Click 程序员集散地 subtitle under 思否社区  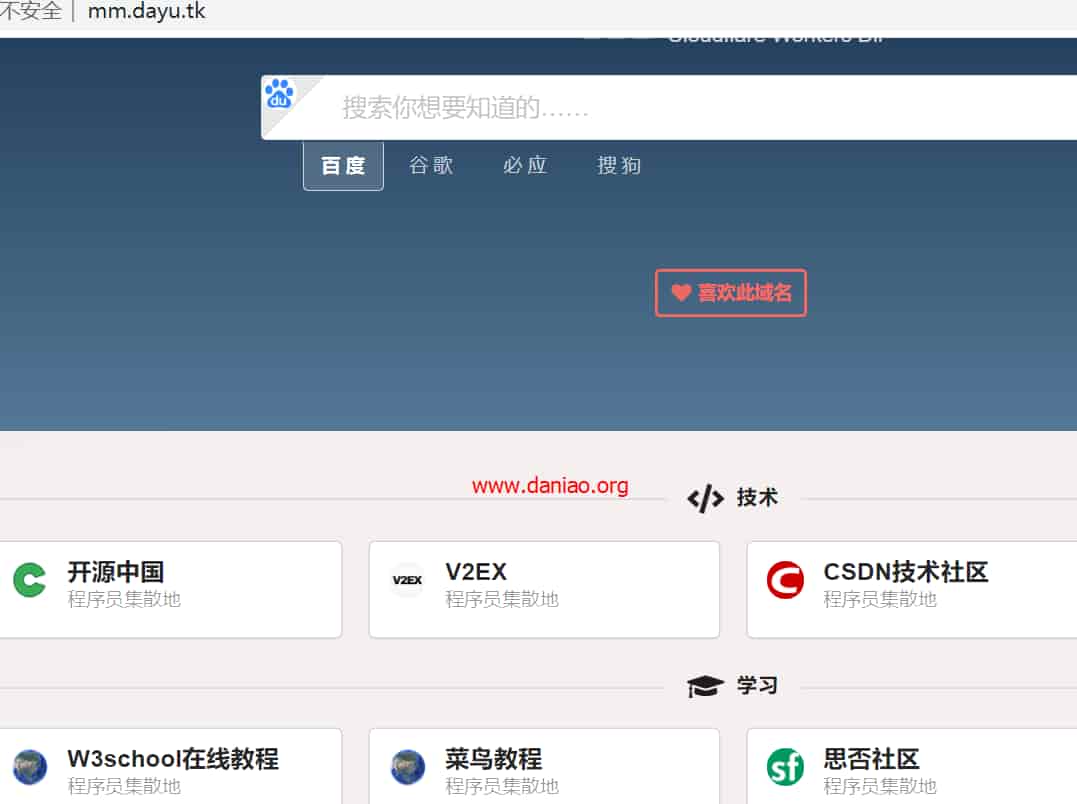coord(880,786)
